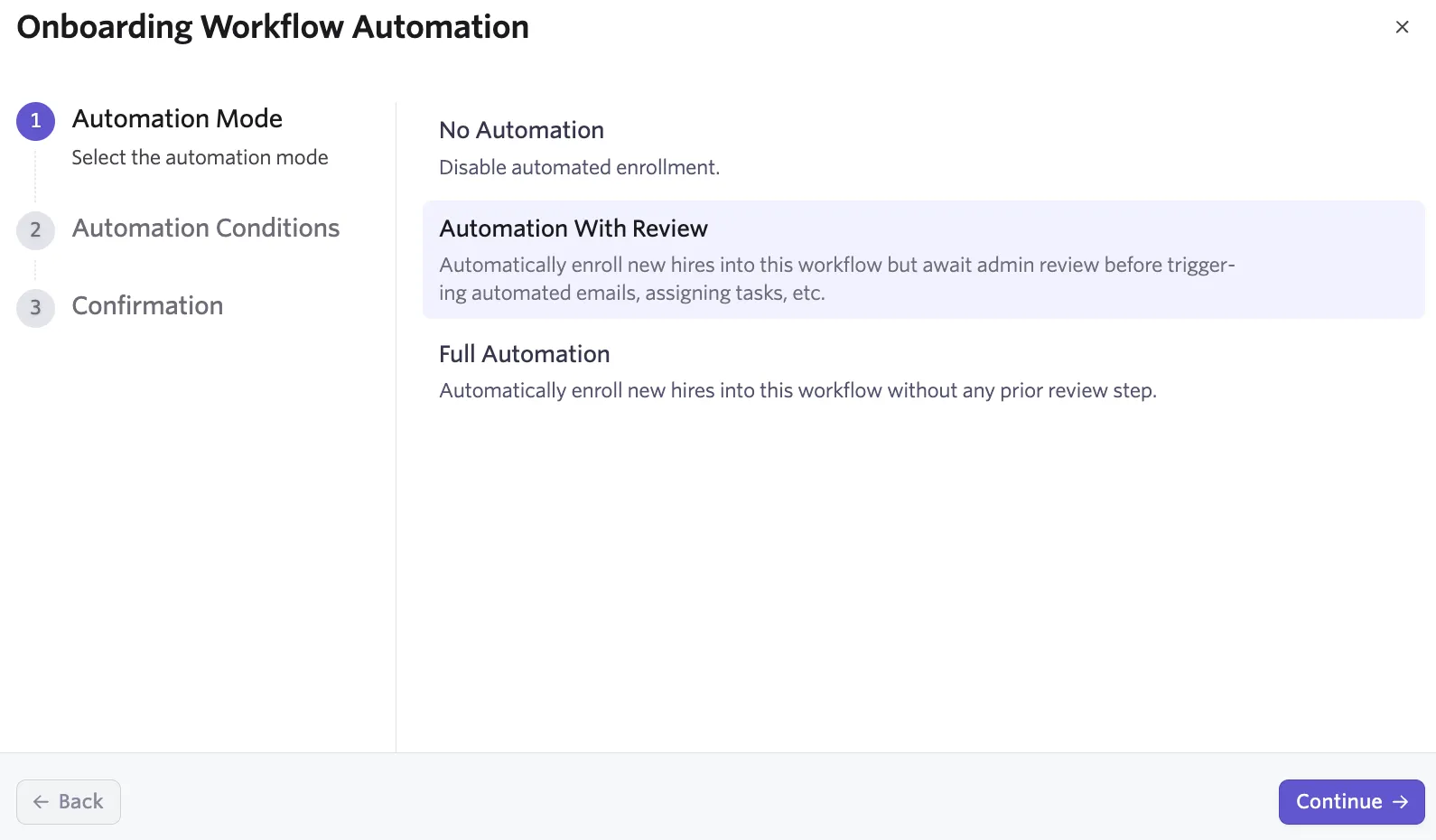Jump to the Confirmation step

[x=147, y=305]
